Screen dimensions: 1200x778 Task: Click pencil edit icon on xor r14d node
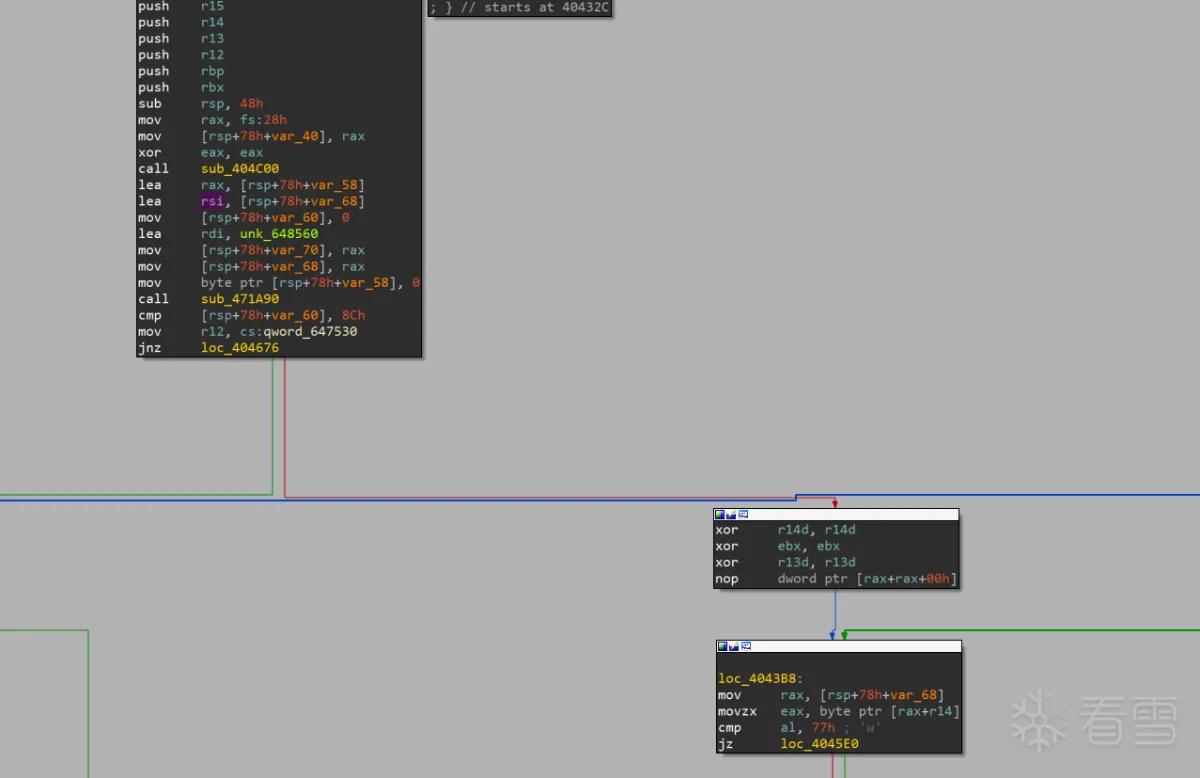coord(731,515)
